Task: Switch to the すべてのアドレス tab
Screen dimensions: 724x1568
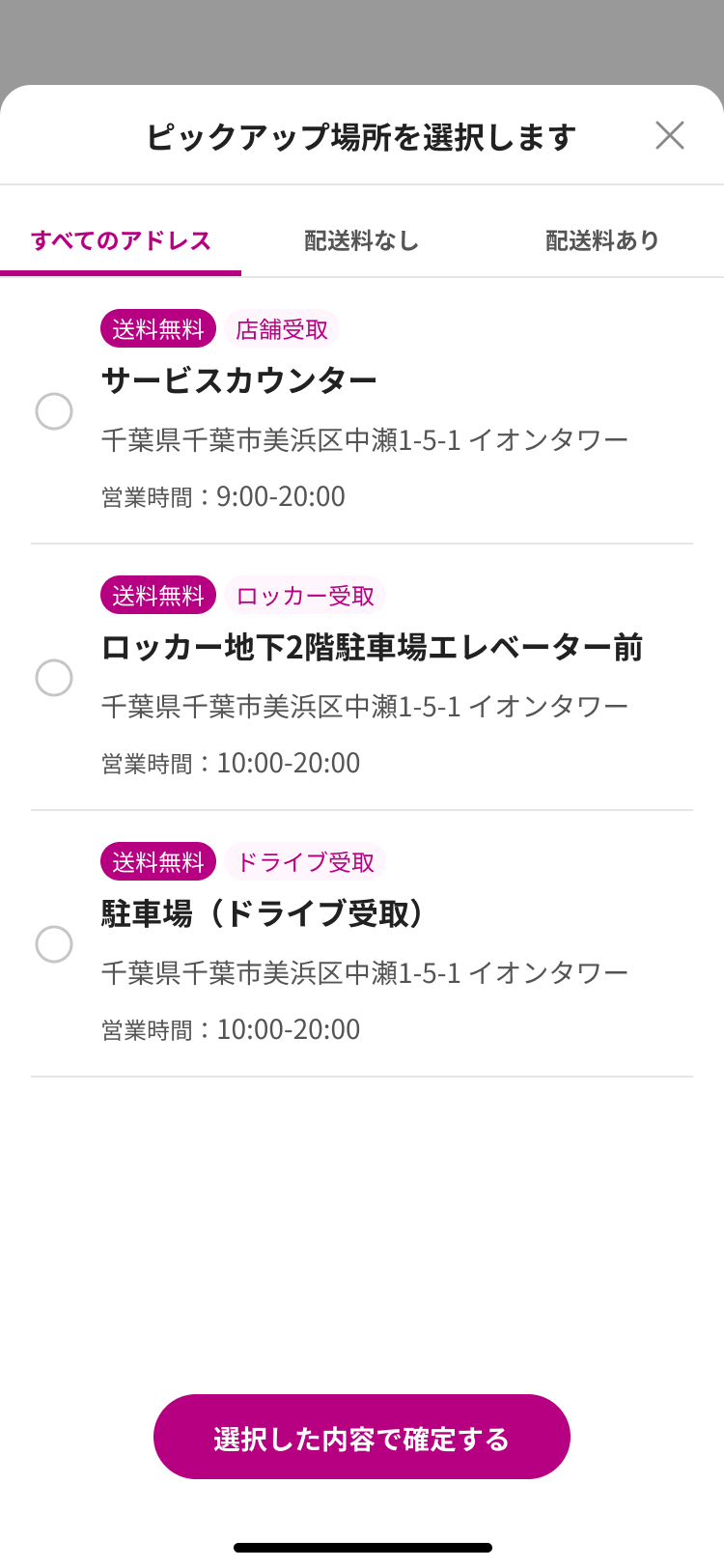Action: 121,240
